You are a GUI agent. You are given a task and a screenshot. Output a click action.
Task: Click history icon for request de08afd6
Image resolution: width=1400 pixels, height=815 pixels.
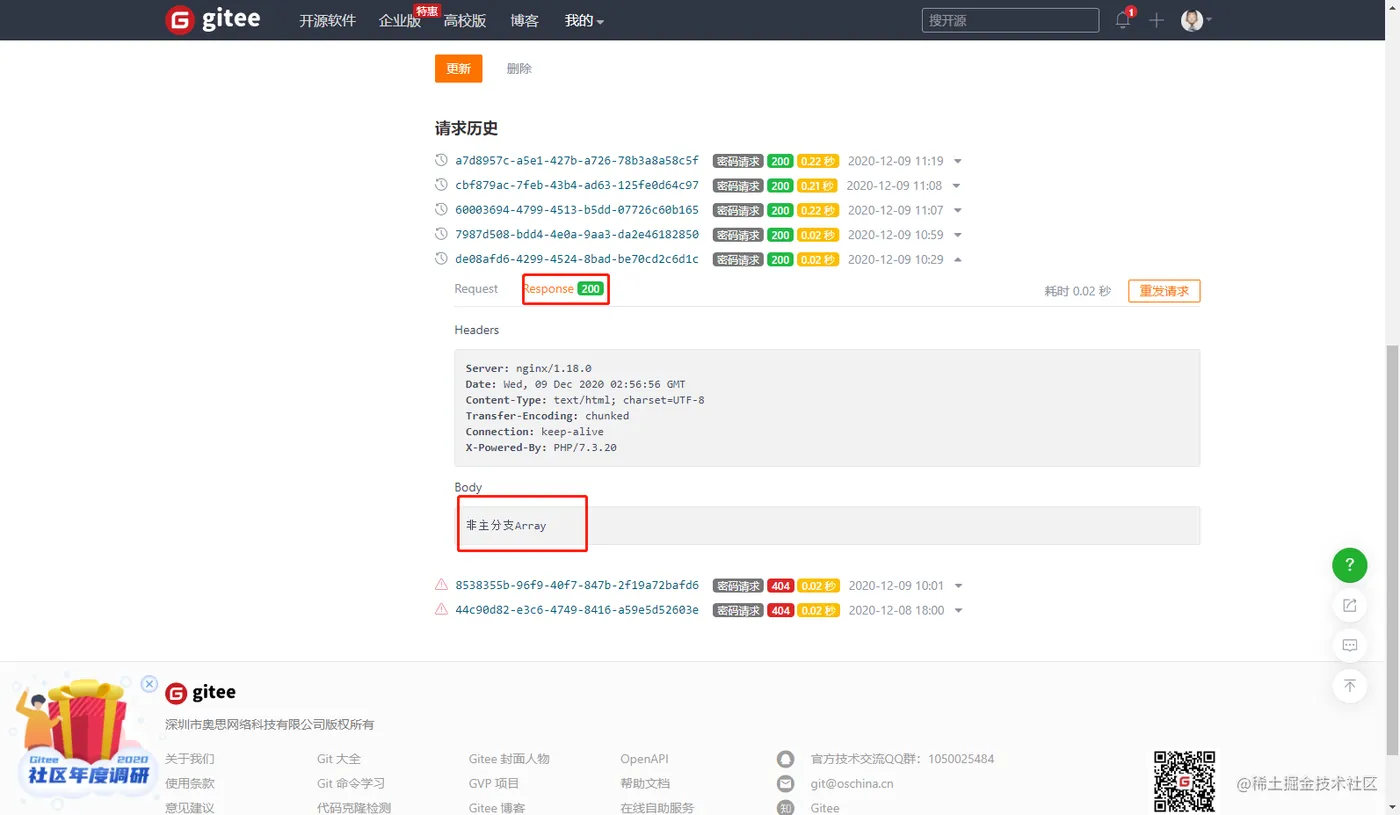(x=441, y=259)
